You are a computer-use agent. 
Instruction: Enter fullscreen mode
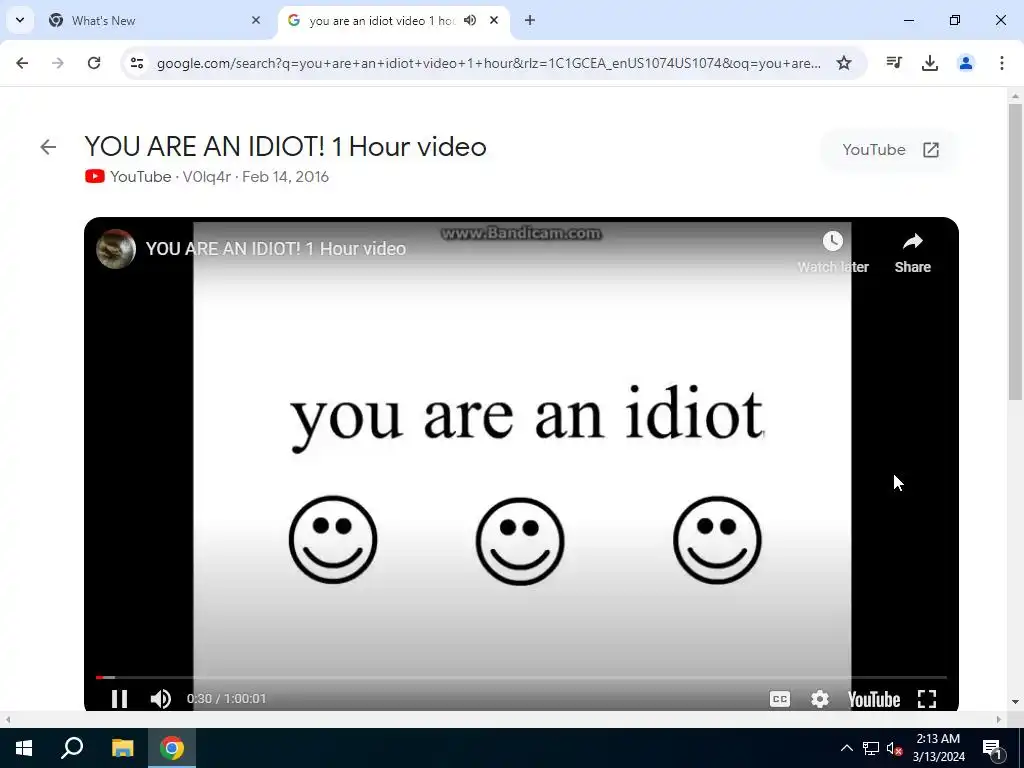click(x=927, y=699)
